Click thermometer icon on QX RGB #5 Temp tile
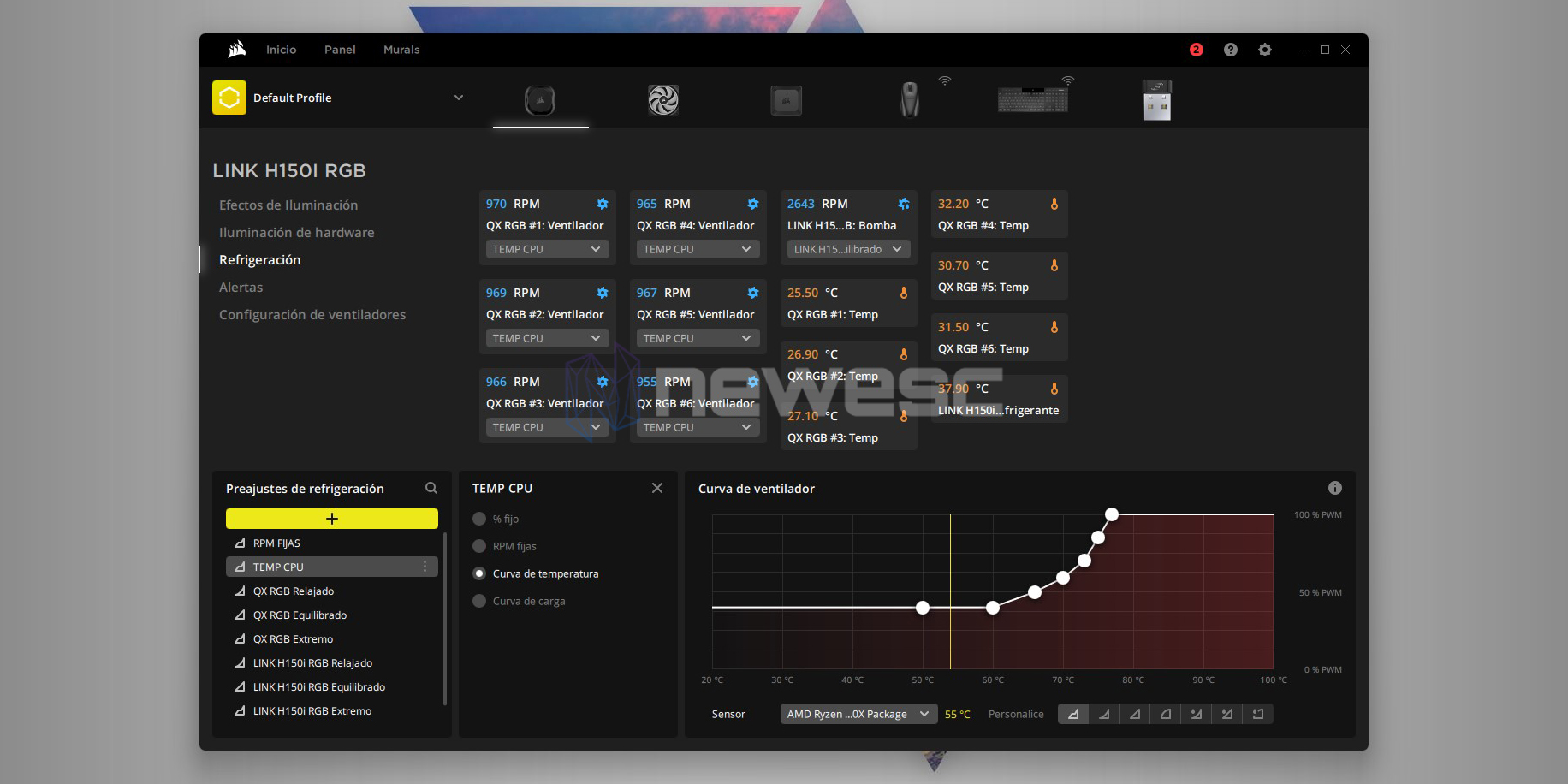Image resolution: width=1568 pixels, height=784 pixels. coord(1054,265)
